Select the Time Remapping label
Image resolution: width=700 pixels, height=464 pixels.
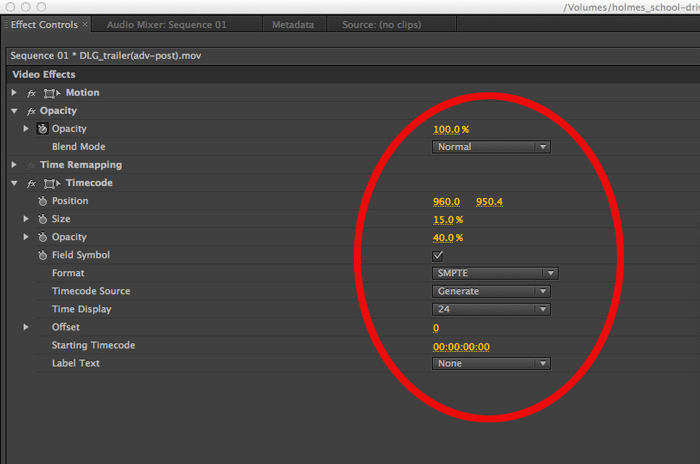tap(81, 165)
